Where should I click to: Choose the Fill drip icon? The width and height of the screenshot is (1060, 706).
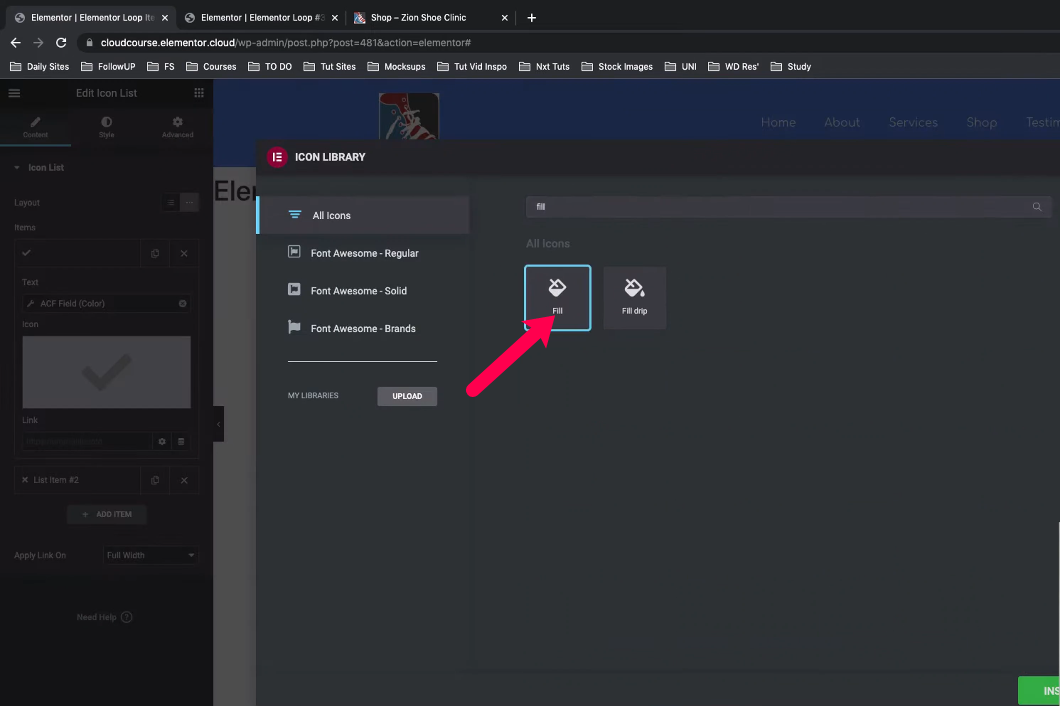pos(634,297)
